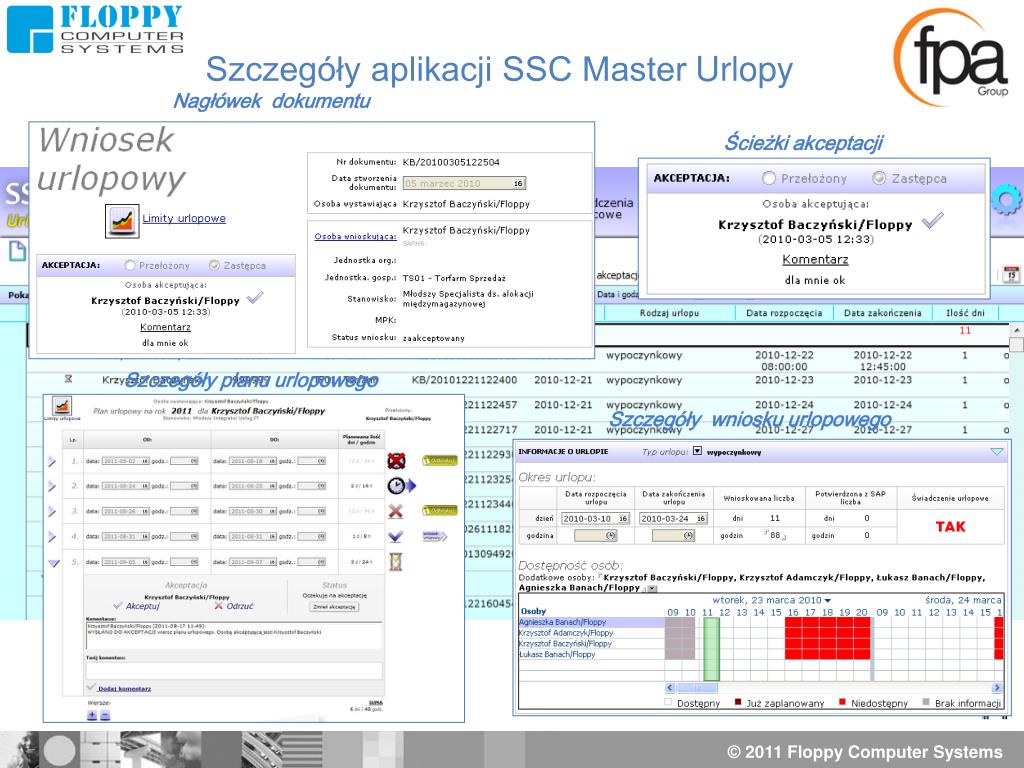
Task: Click the Osoba wnioskująca link
Action: click(x=355, y=236)
